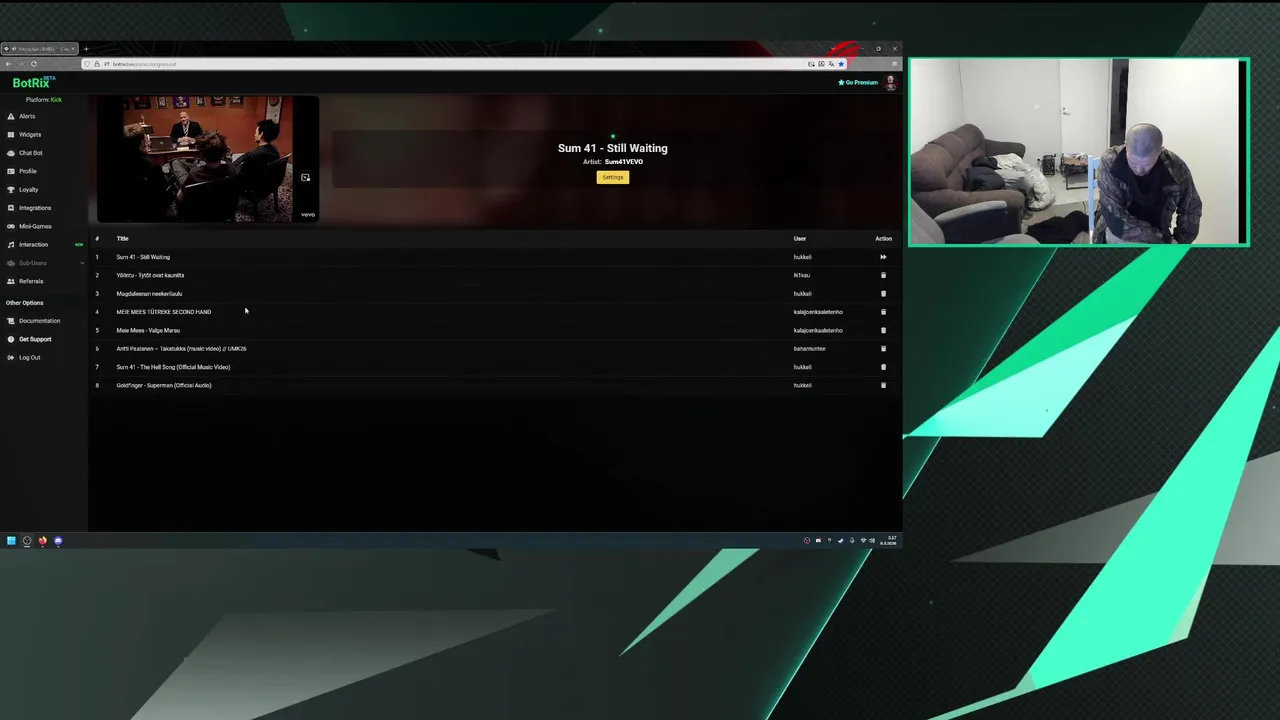The width and height of the screenshot is (1280, 720).
Task: Reload the page with the browser refresh button
Action: coord(34,64)
